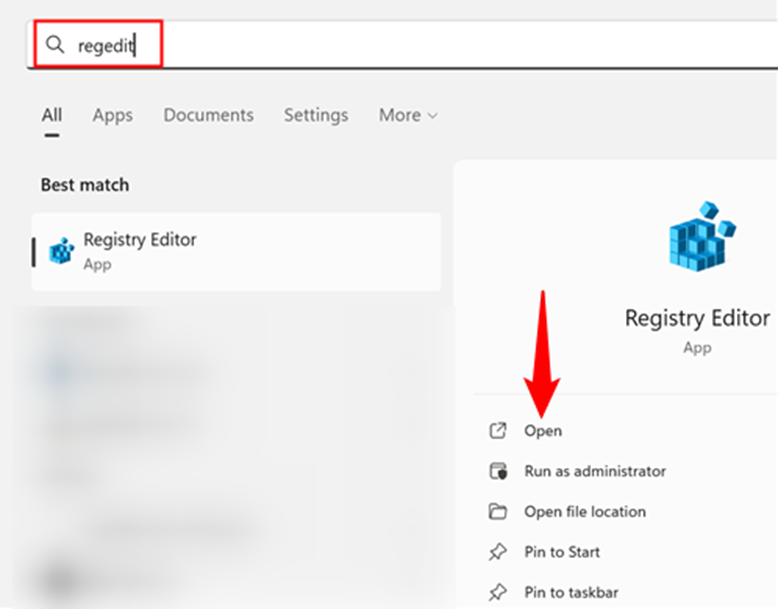This screenshot has height=609, width=778.
Task: Select the All tab
Action: pos(52,115)
